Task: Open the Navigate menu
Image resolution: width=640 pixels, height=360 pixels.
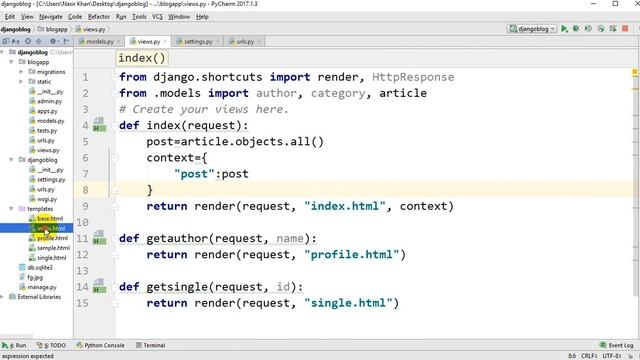Action: click(x=51, y=17)
